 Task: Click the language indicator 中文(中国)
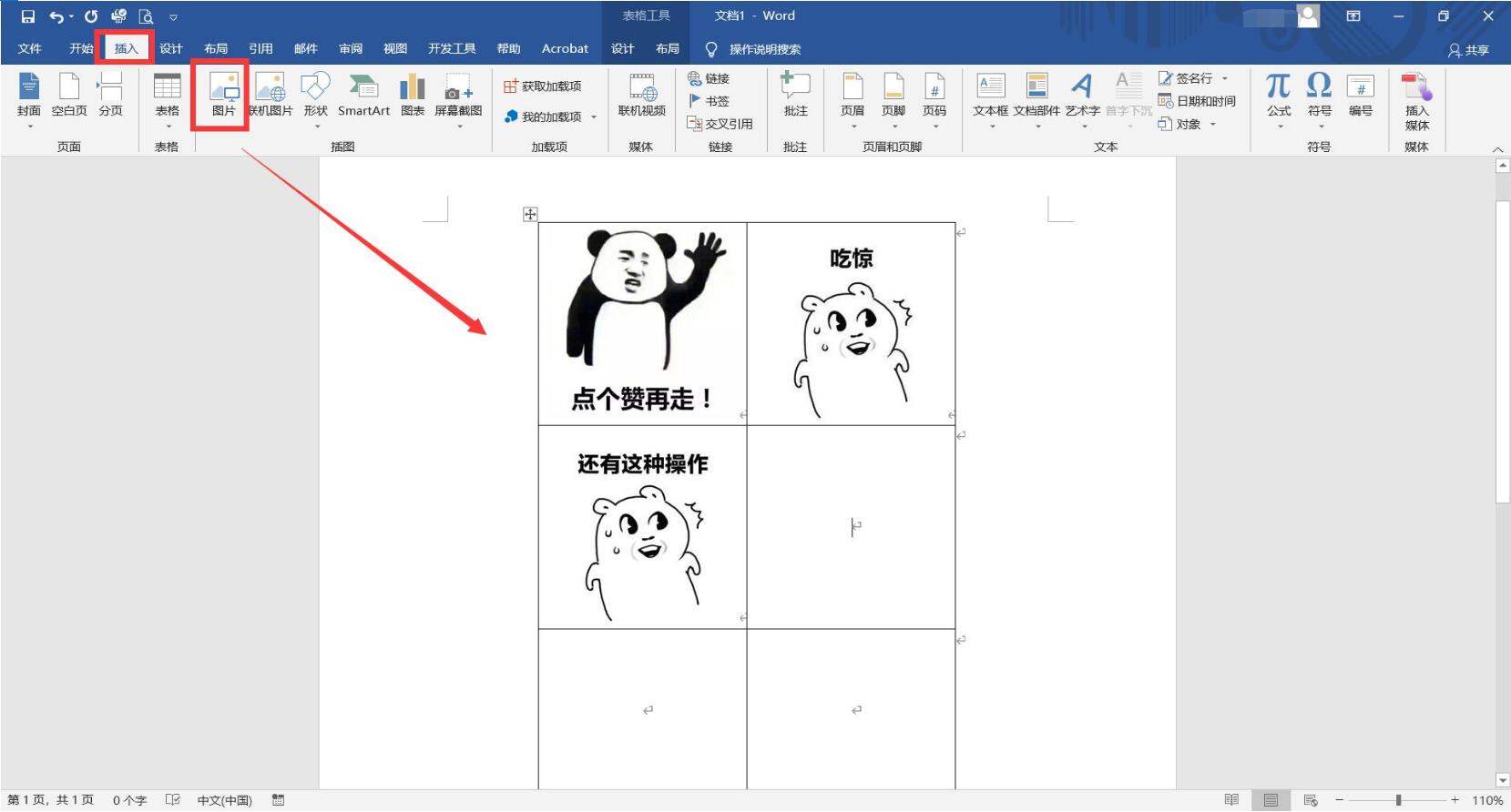(x=224, y=800)
